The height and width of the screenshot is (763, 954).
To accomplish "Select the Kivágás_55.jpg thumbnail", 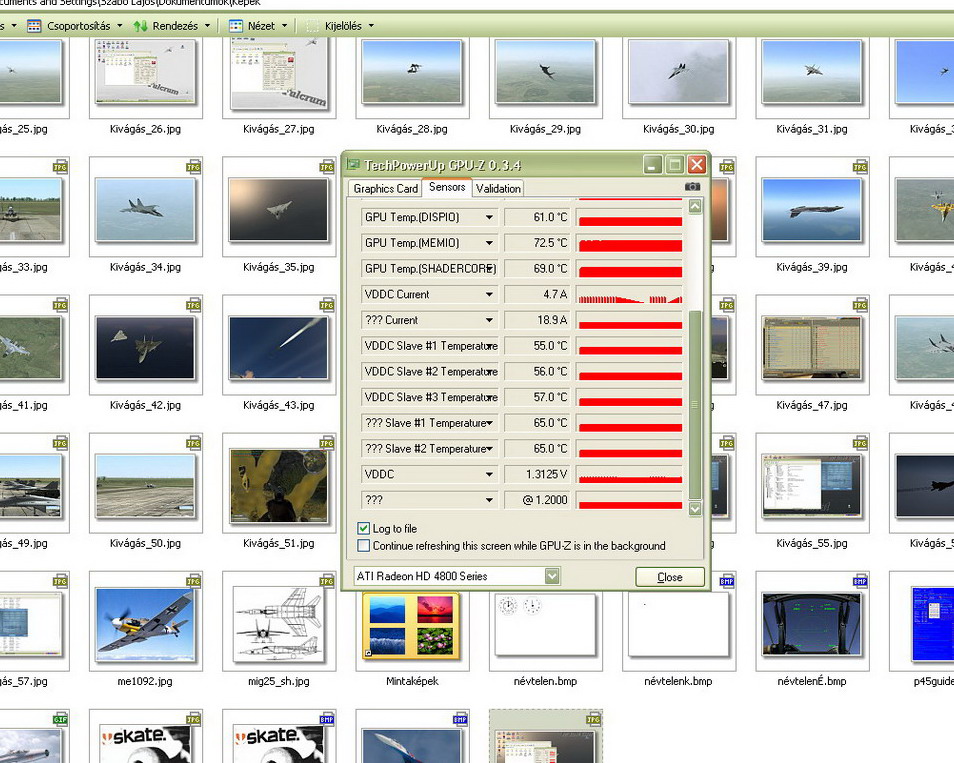I will pos(812,486).
